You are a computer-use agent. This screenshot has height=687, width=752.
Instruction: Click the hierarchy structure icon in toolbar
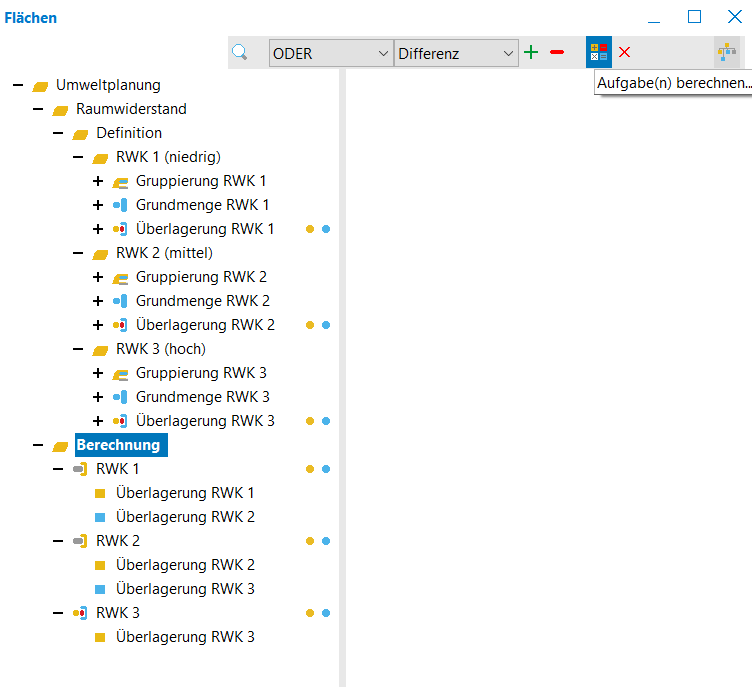(x=727, y=53)
